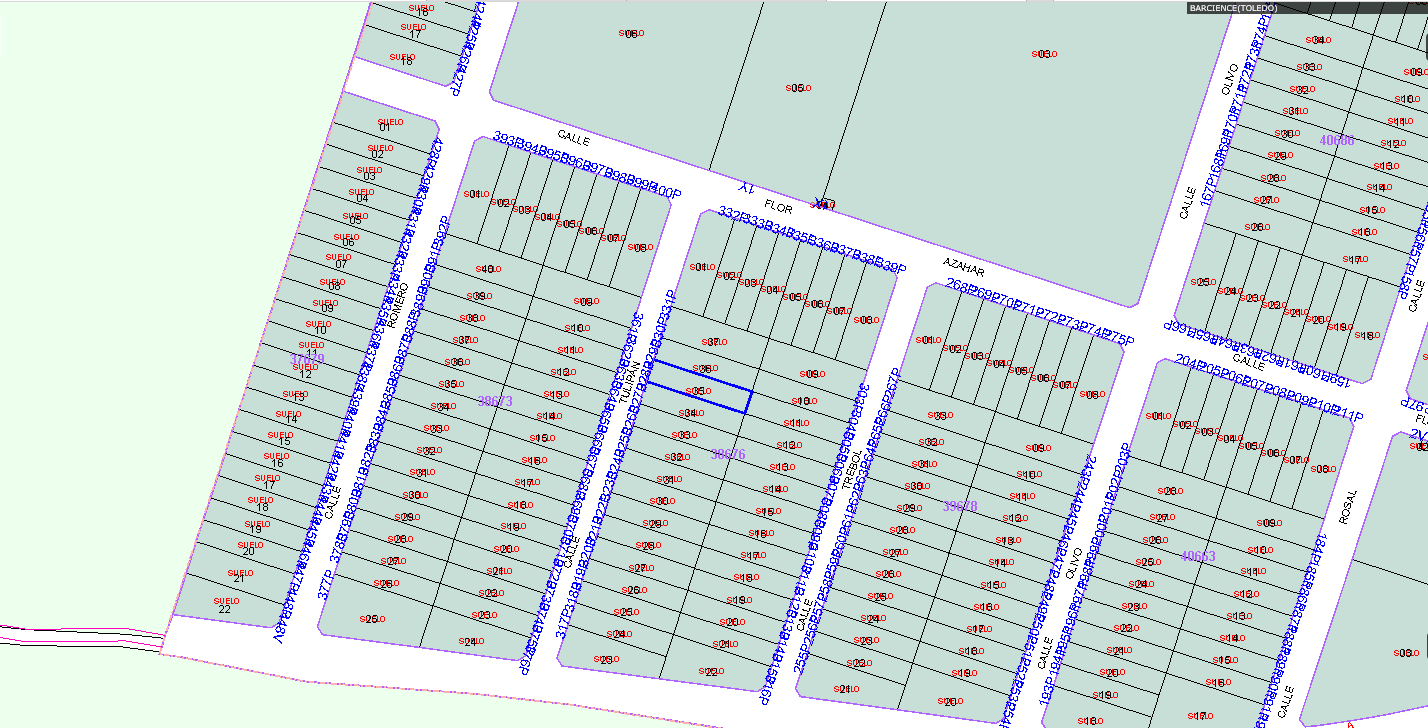The image size is (1428, 728).
Task: Select the blue 275P street number
Action: pyautogui.click(x=1118, y=339)
